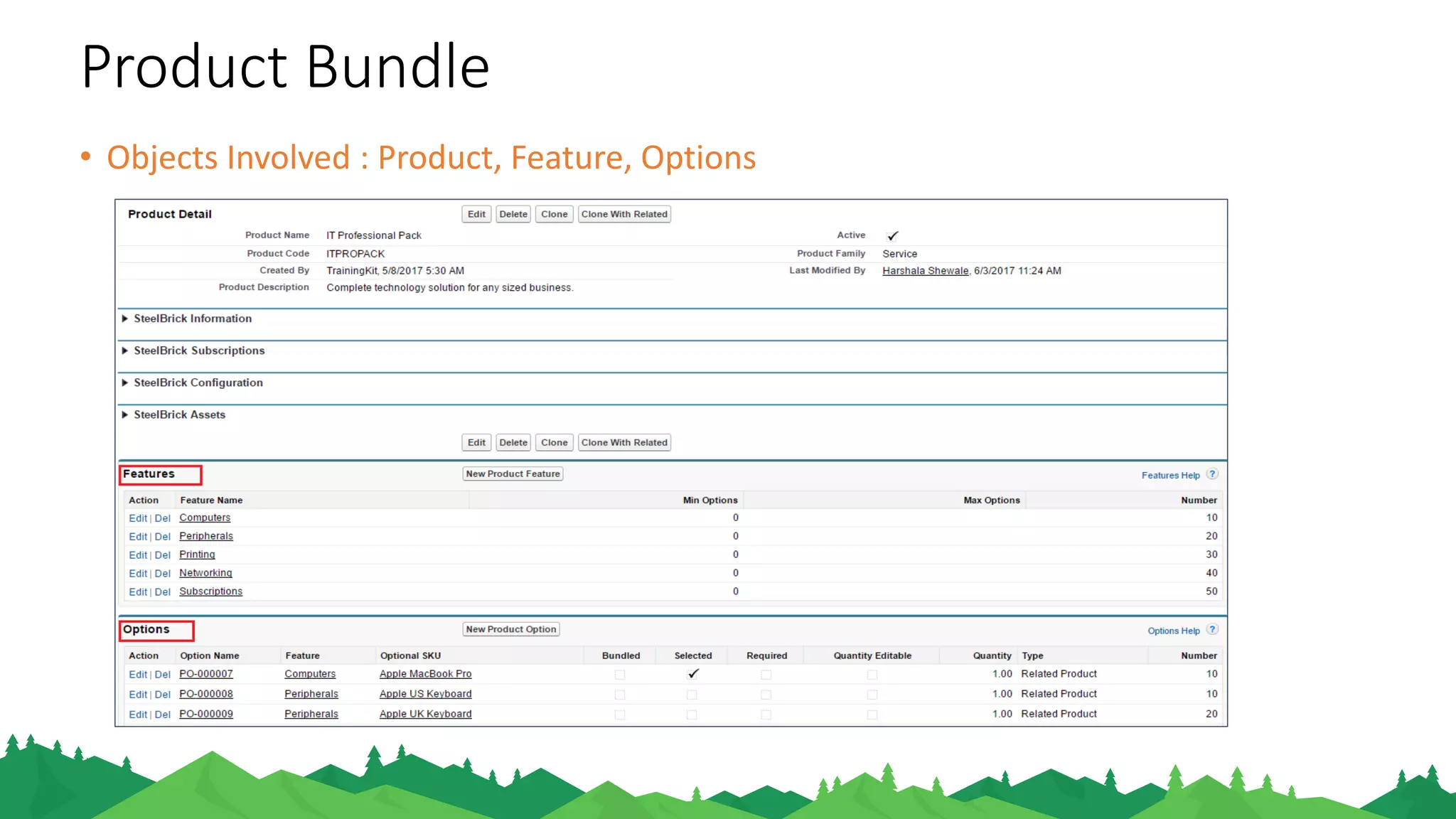
Task: Delete the PO-000008 option row
Action: tap(163, 695)
